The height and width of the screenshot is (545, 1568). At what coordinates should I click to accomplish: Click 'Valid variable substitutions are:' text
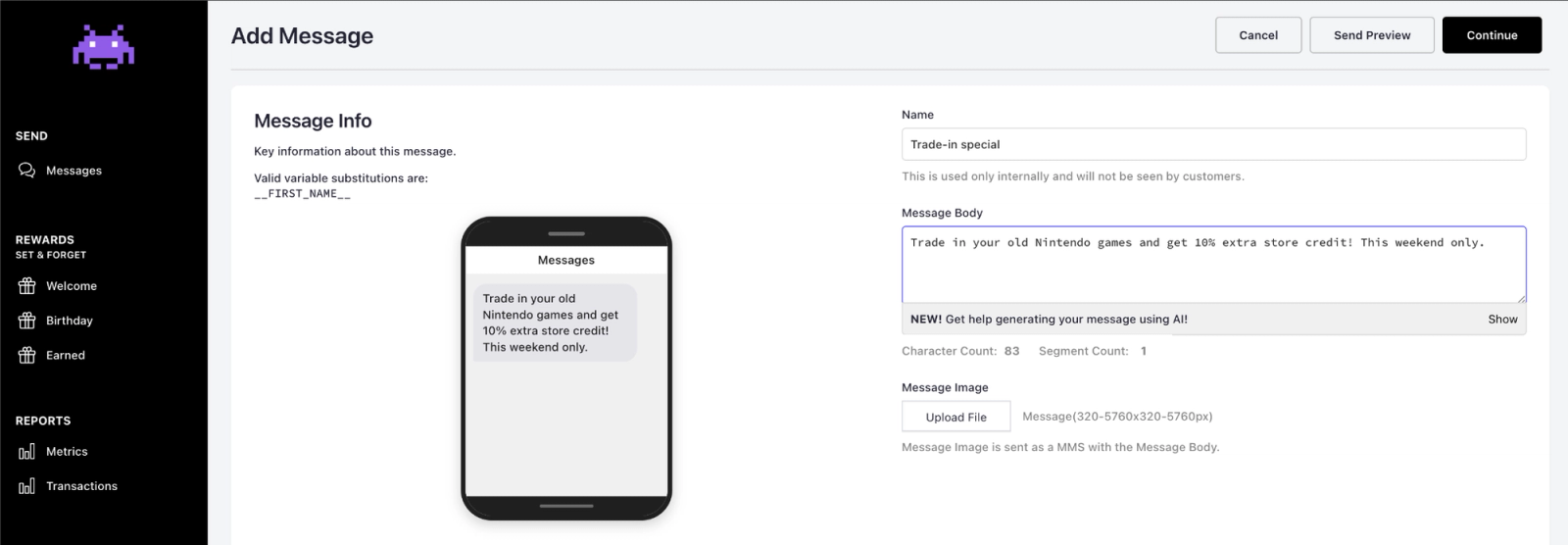coord(341,178)
